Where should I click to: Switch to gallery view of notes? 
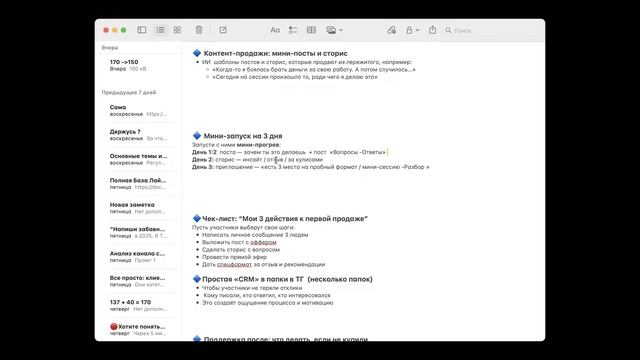[177, 30]
